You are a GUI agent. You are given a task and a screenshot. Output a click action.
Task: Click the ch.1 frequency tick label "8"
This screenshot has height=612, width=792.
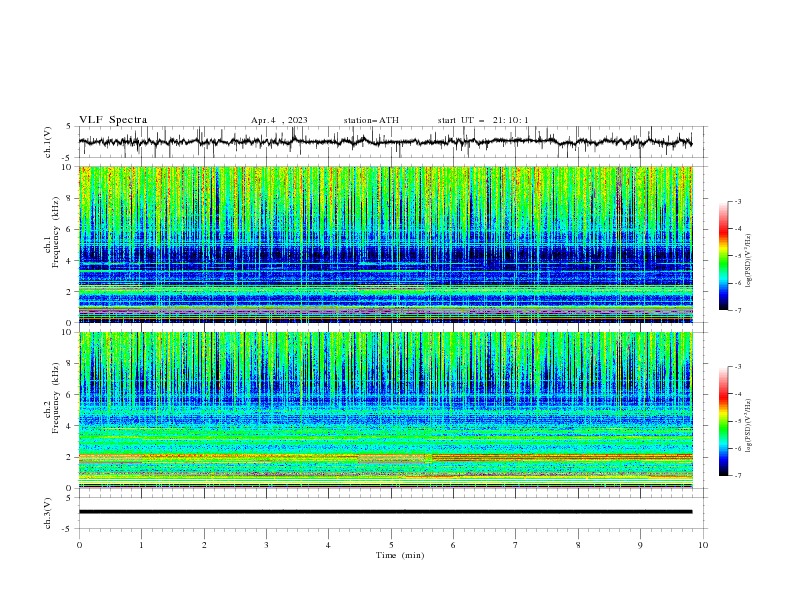[x=71, y=198]
